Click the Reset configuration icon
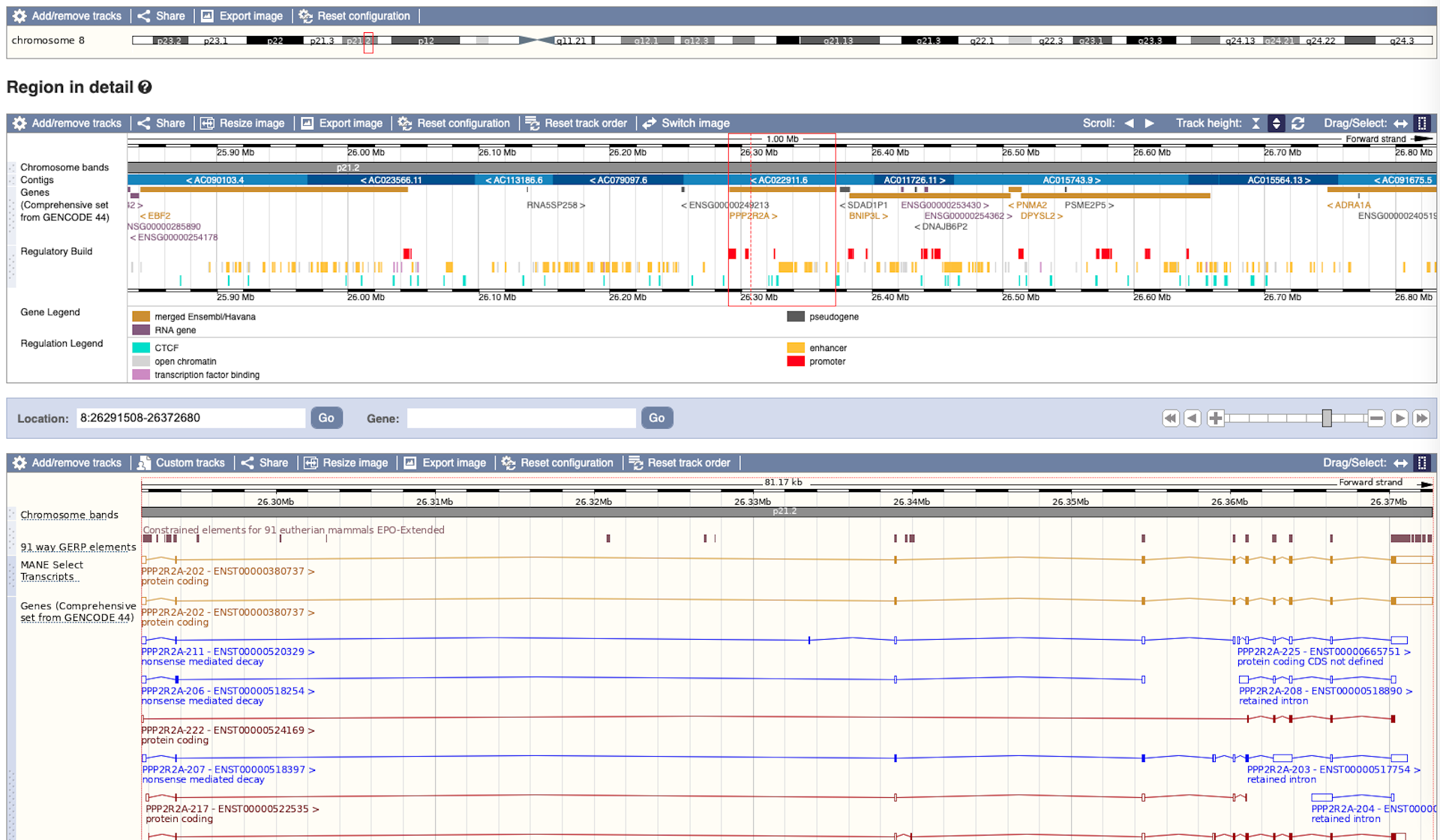The height and width of the screenshot is (840, 1440). click(x=403, y=123)
